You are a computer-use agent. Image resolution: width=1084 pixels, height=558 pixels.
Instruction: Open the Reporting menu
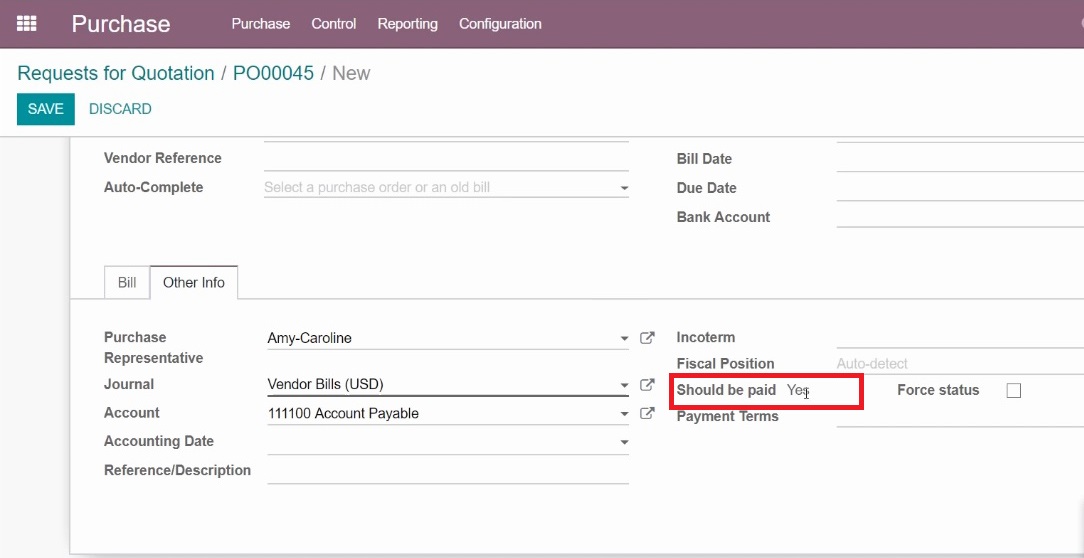(x=407, y=24)
